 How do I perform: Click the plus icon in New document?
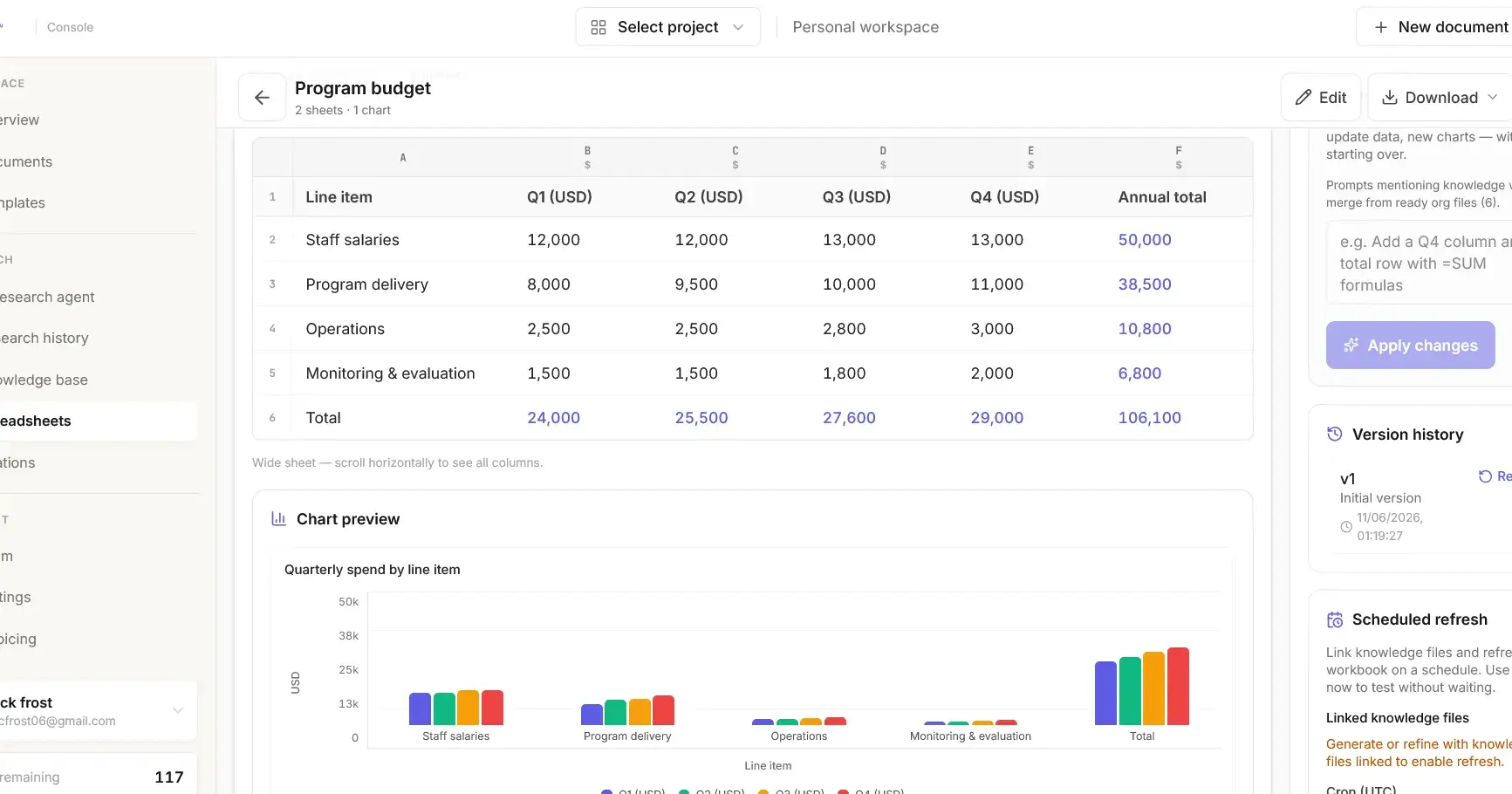pos(1381,27)
